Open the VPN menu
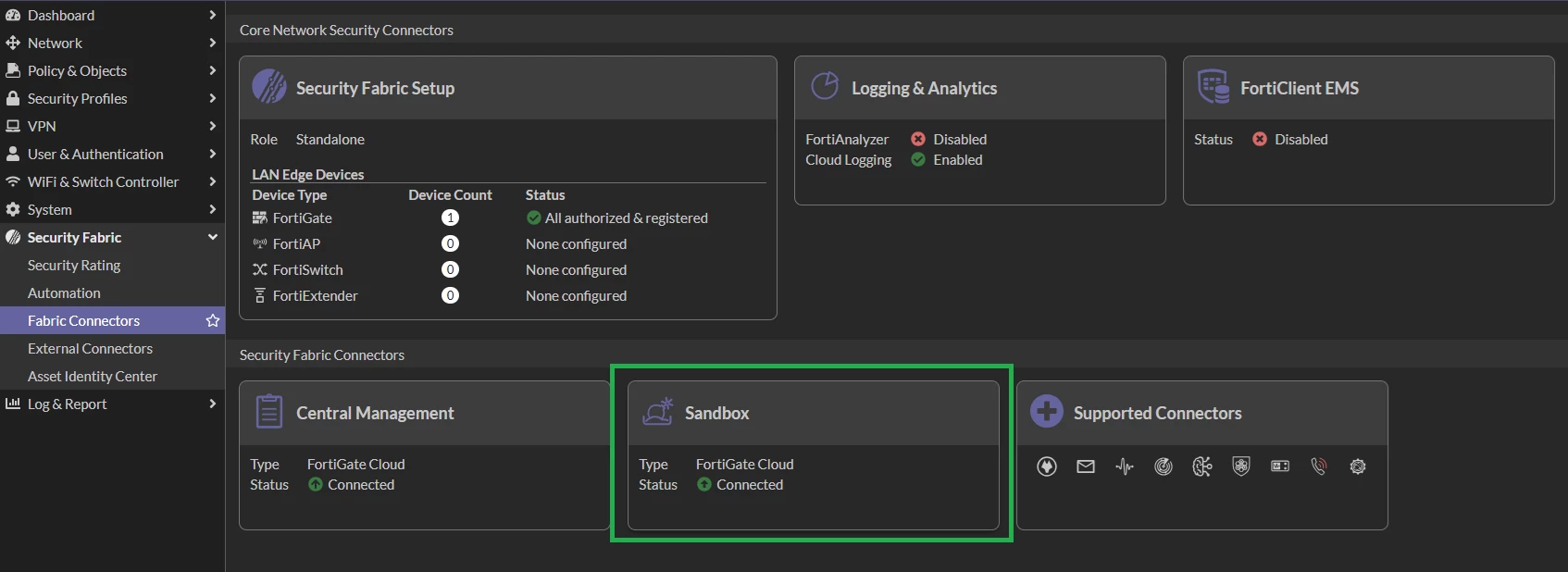Image resolution: width=1568 pixels, height=572 pixels. pyautogui.click(x=112, y=126)
